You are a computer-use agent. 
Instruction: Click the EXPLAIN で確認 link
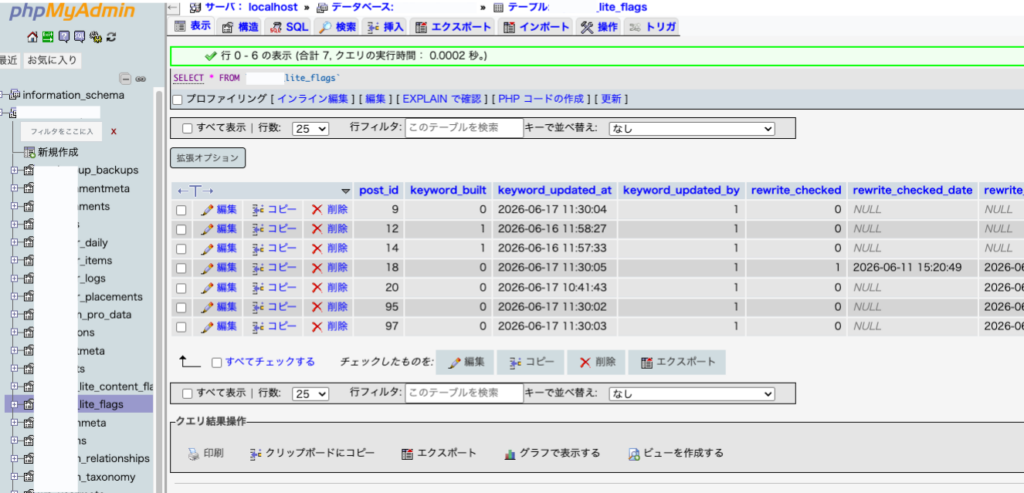[x=442, y=99]
